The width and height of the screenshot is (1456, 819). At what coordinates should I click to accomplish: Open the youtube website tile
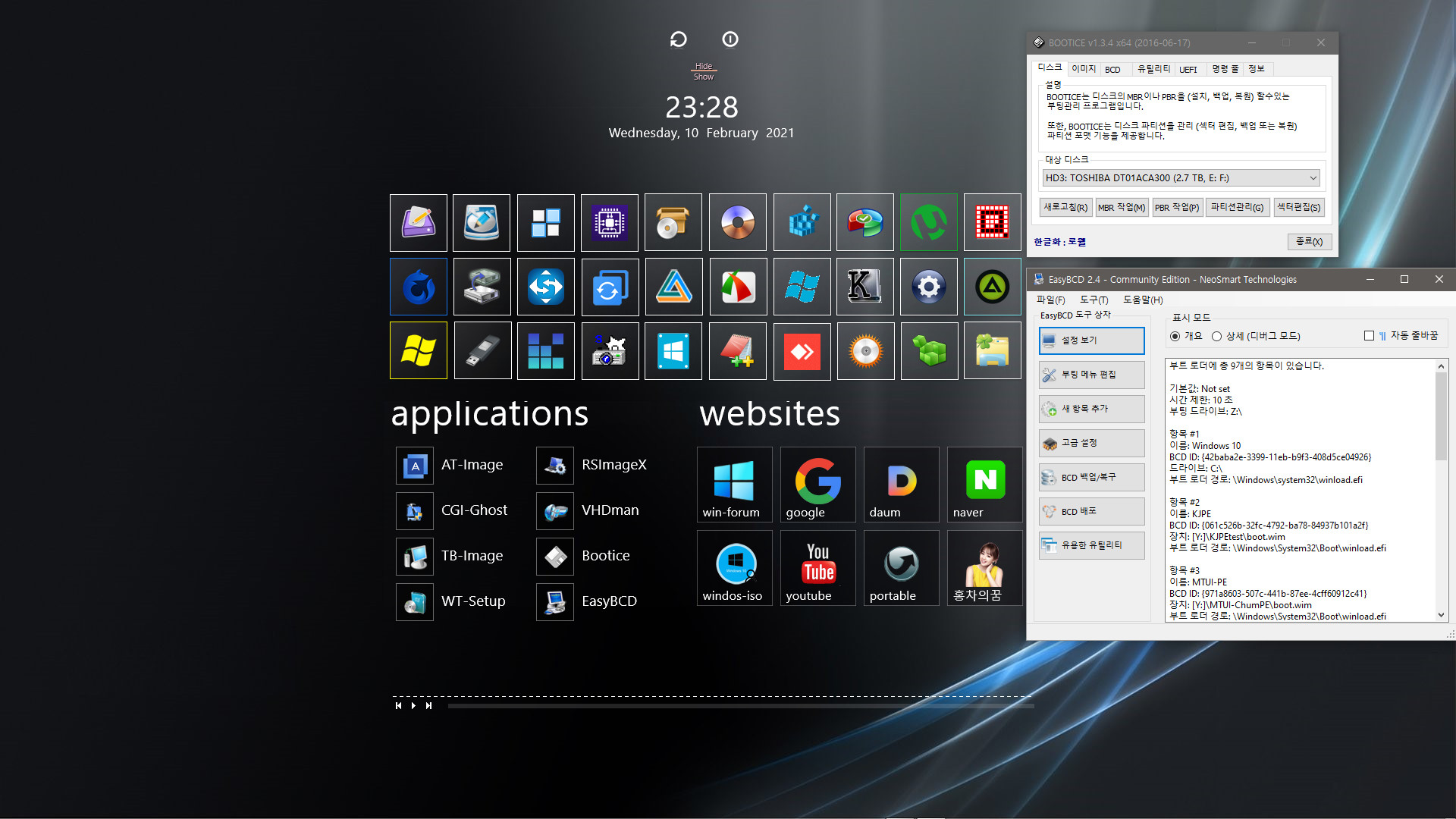(x=818, y=568)
